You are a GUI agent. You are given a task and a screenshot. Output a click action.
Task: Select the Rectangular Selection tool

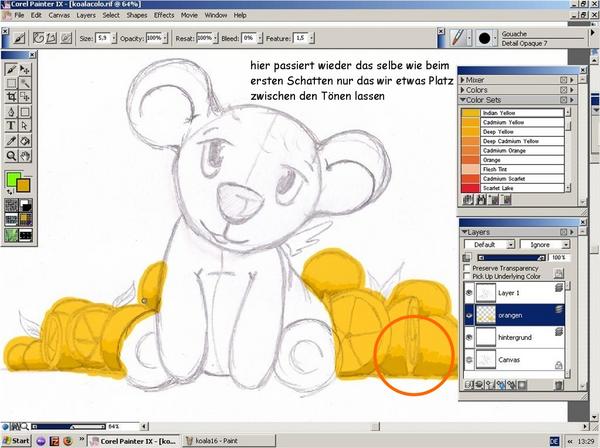(x=11, y=83)
